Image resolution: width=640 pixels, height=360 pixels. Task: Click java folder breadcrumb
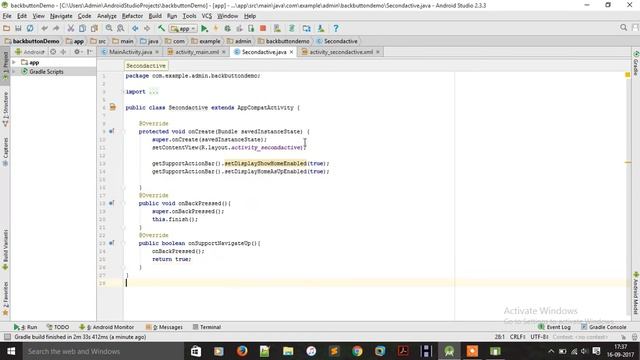coord(149,41)
